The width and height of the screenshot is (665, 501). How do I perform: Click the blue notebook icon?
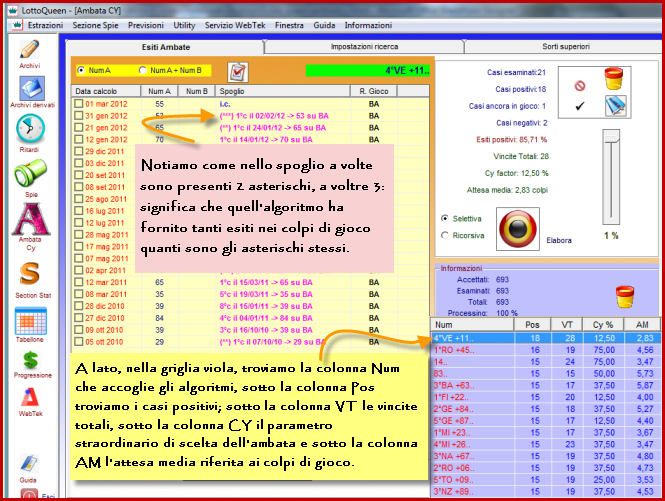point(615,105)
